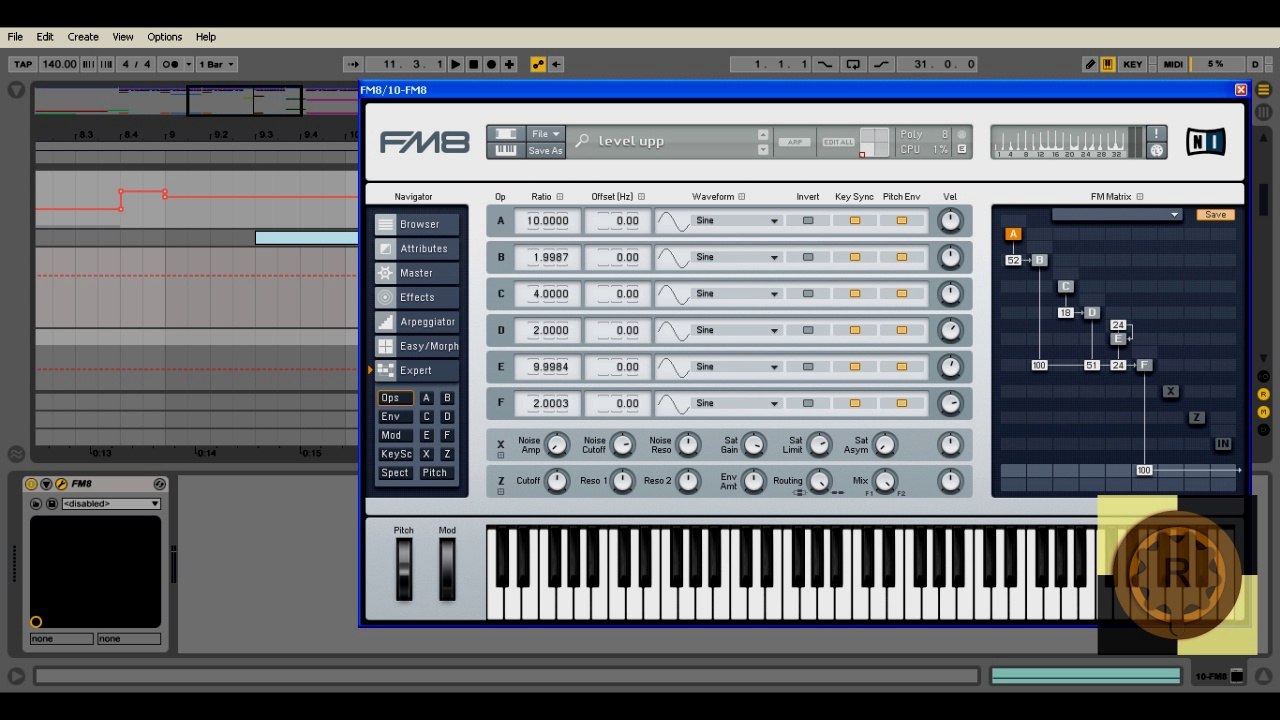
Task: Open the Easy/Morph page in Navigator
Action: [x=417, y=346]
